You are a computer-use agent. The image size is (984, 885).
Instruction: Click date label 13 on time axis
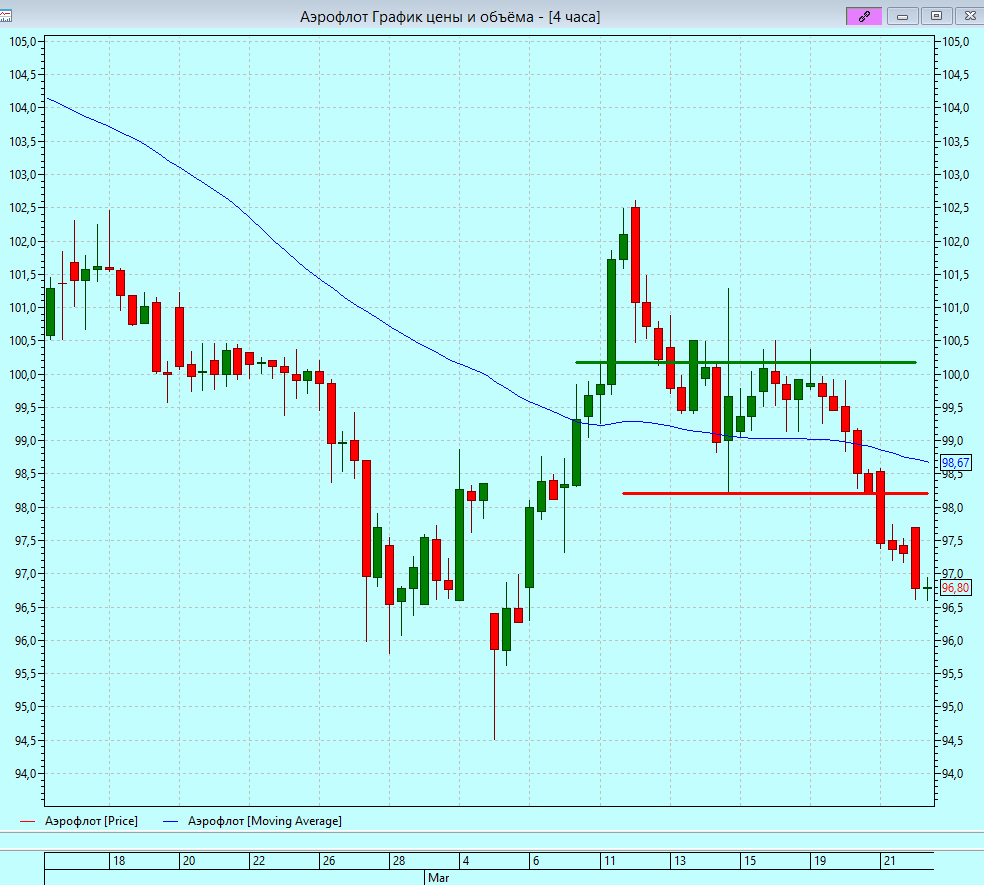click(x=680, y=861)
